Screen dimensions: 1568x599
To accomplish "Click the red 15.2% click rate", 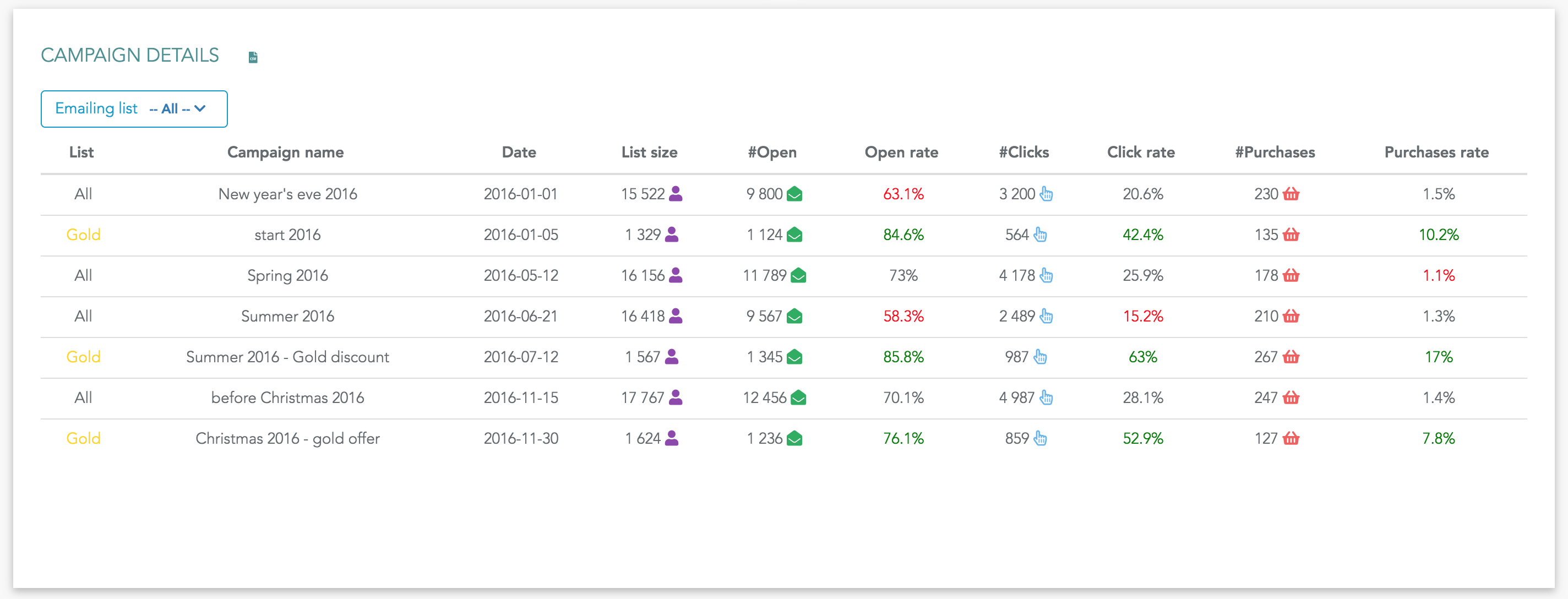I will (x=1142, y=317).
